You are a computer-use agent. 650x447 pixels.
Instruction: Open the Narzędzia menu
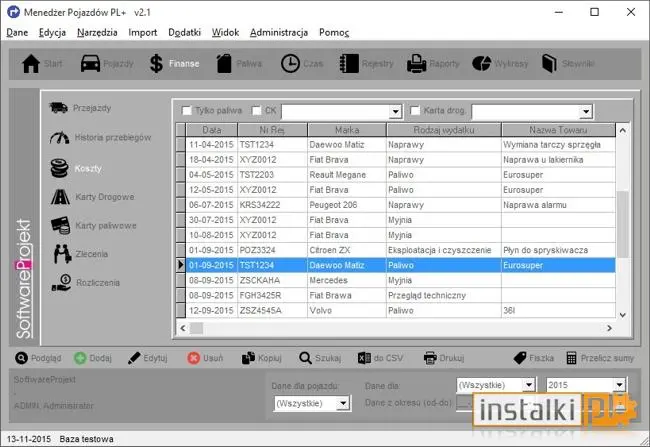click(x=97, y=32)
